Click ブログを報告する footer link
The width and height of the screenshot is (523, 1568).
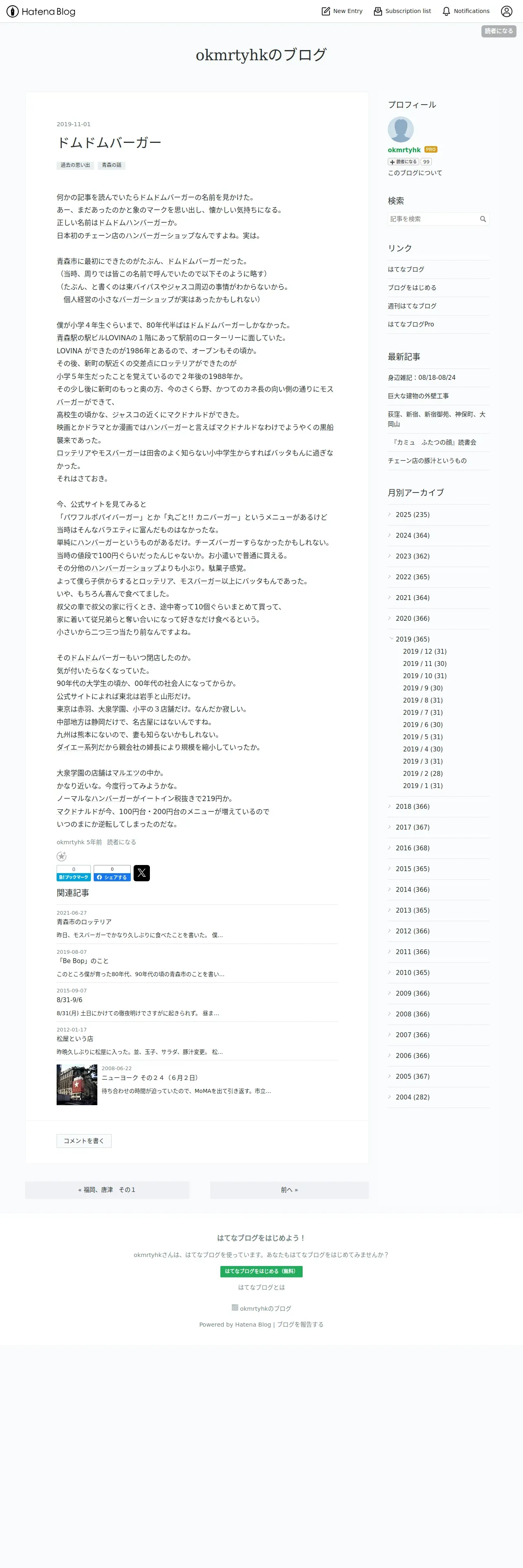point(300,1324)
